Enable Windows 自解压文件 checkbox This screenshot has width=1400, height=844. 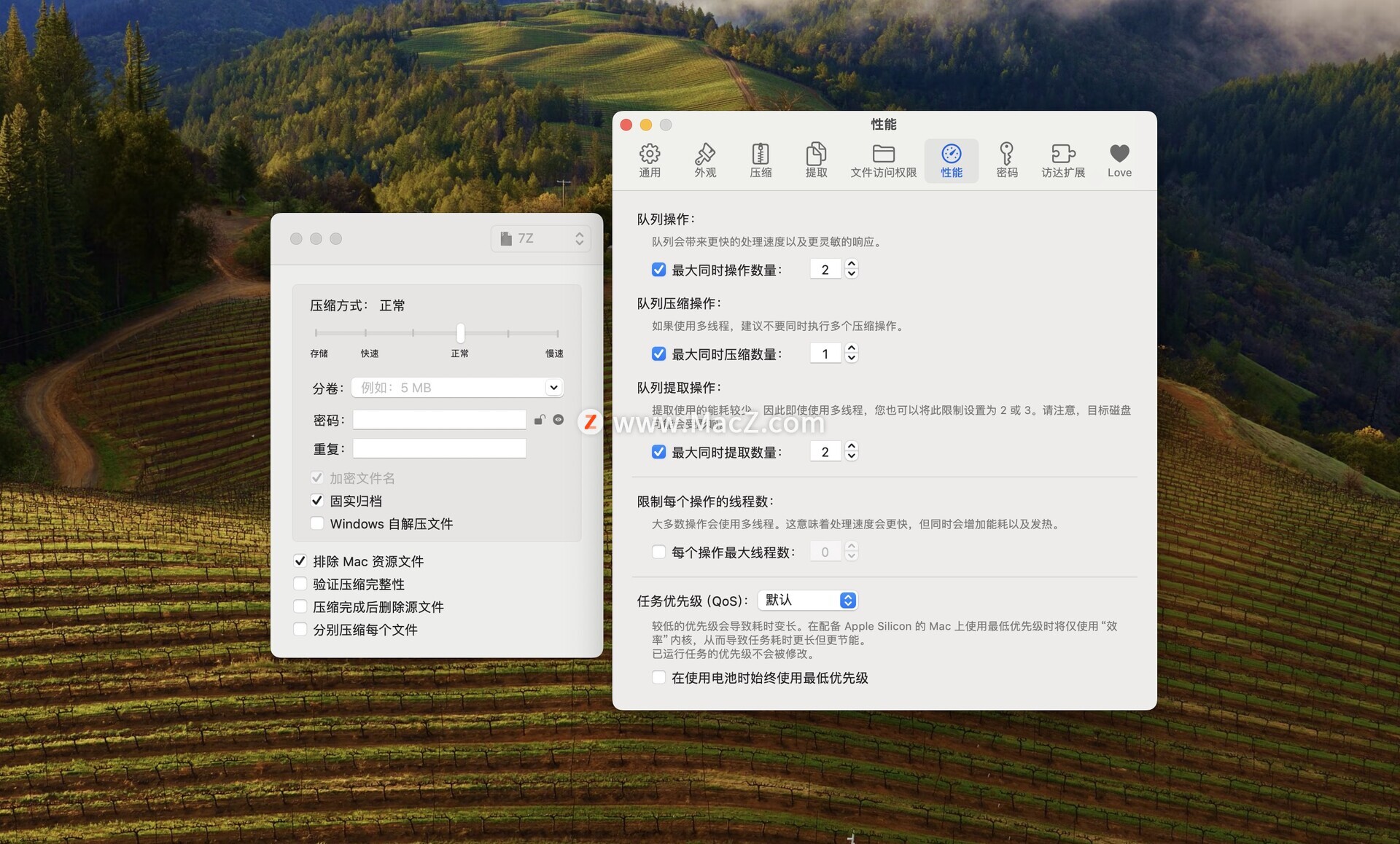317,523
